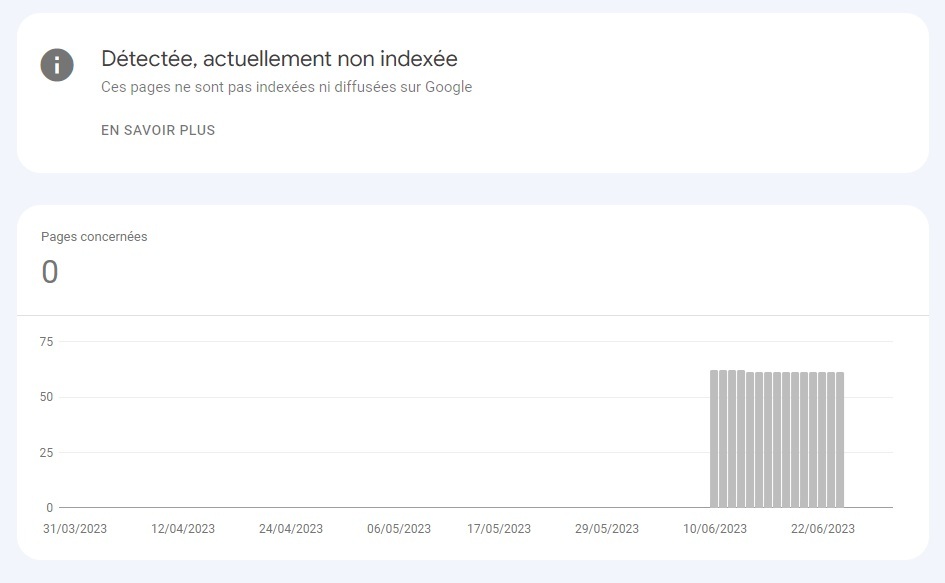This screenshot has height=583, width=945.
Task: Select the heading 'Détectée, actuellement non indexée'
Action: [279, 58]
